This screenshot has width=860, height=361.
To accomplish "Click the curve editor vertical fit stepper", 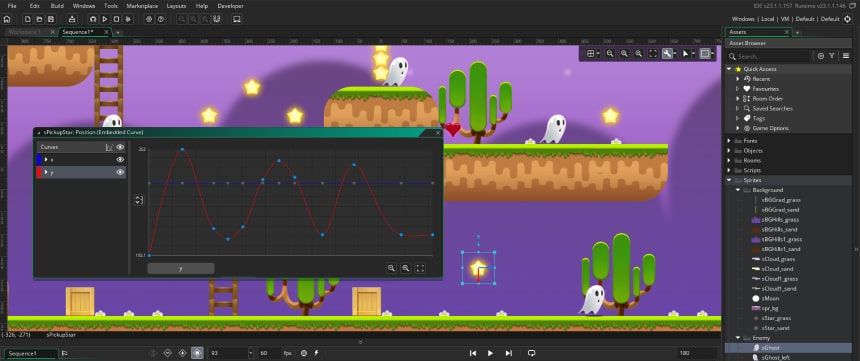I will 139,200.
